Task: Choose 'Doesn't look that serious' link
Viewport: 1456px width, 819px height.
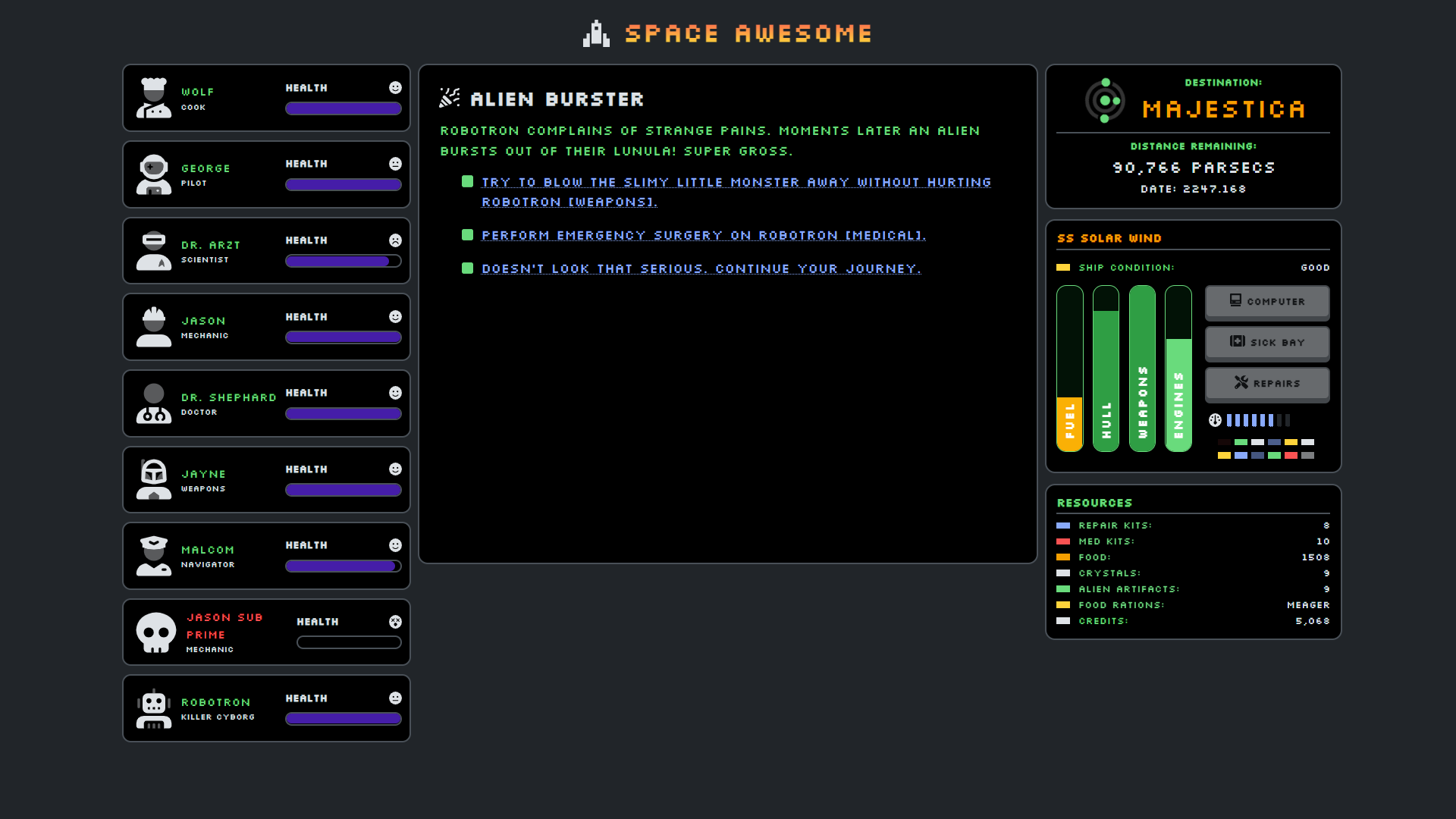Action: (701, 269)
